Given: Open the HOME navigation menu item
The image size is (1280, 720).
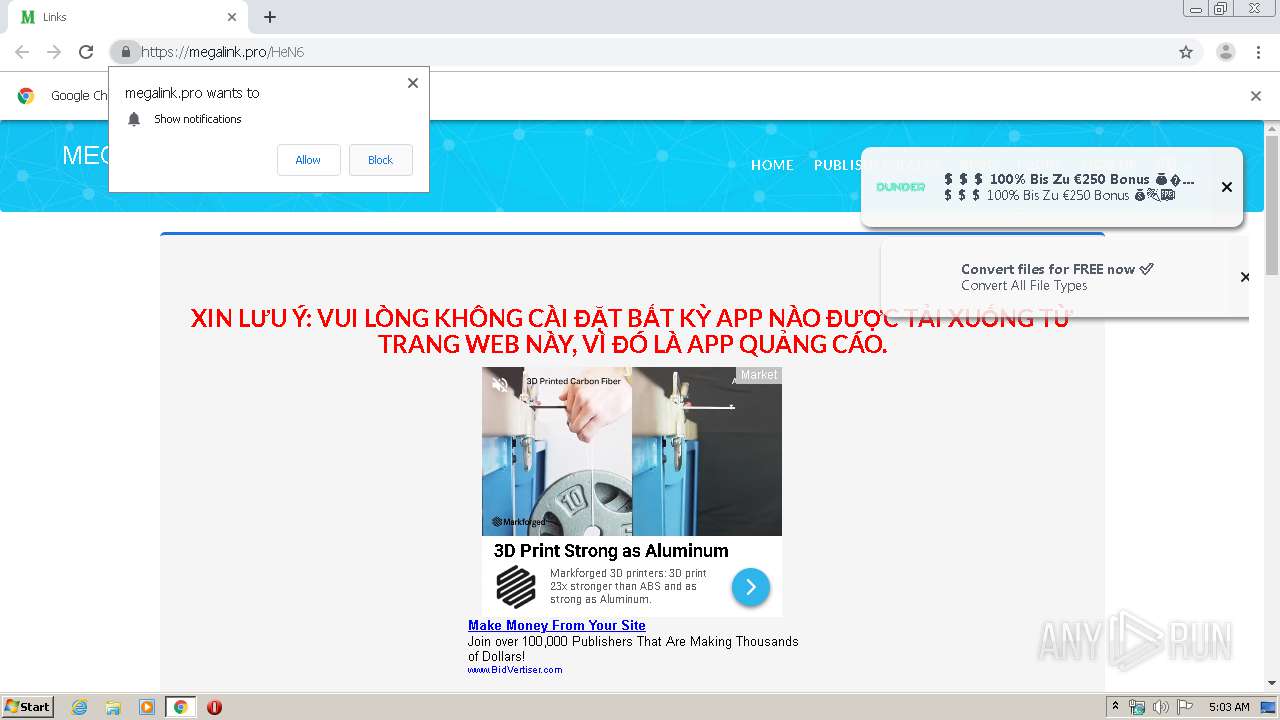Looking at the screenshot, I should pos(772,165).
